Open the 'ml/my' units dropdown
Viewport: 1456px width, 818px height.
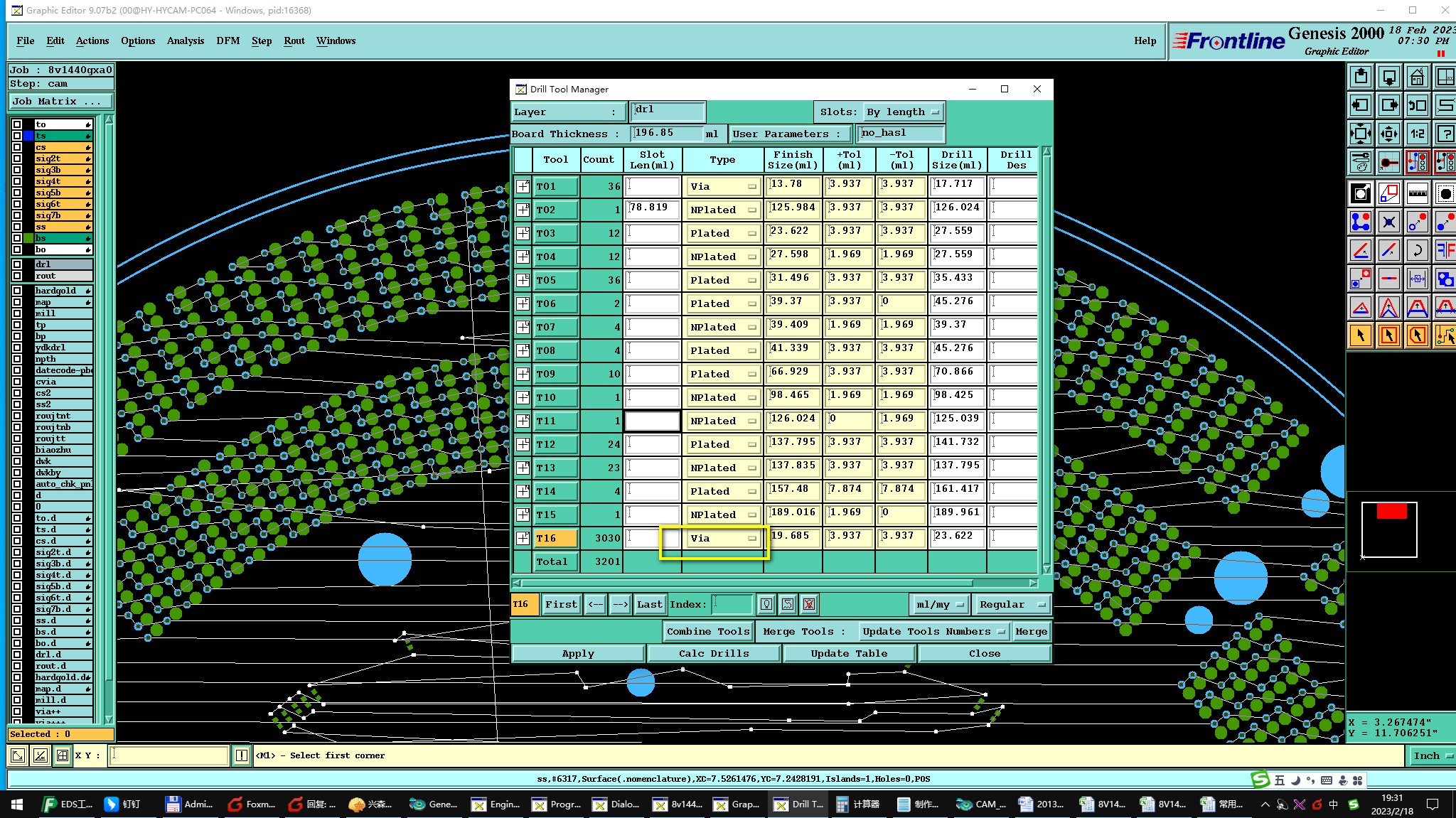[x=939, y=605]
